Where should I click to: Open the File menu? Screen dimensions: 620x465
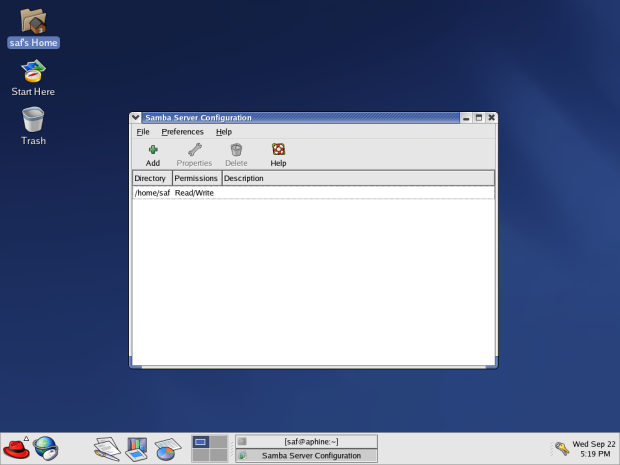[x=143, y=132]
